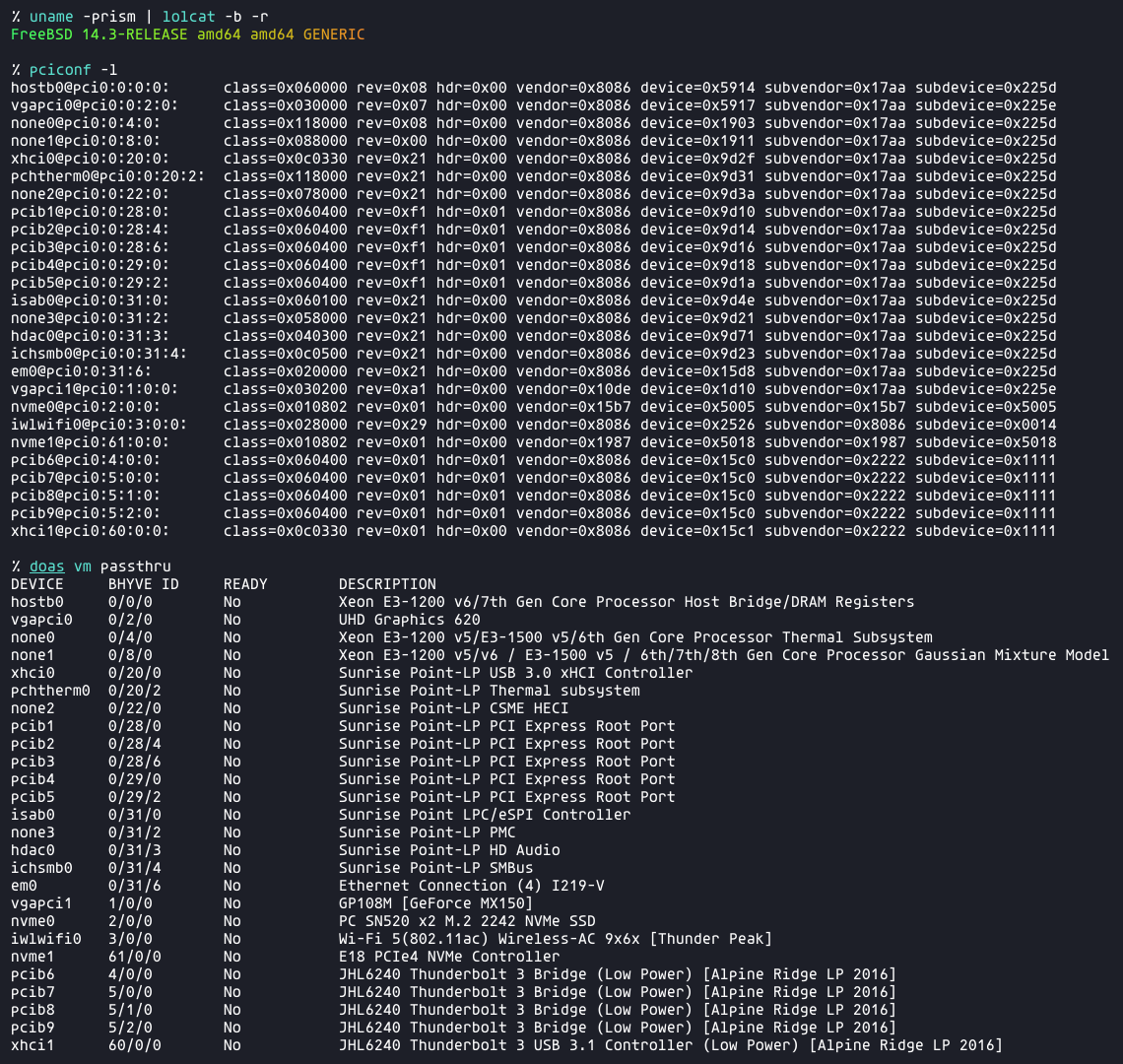Image resolution: width=1123 pixels, height=1064 pixels.
Task: Click the 'Ethernet Connection (4) I219-V' entry
Action: [471, 886]
